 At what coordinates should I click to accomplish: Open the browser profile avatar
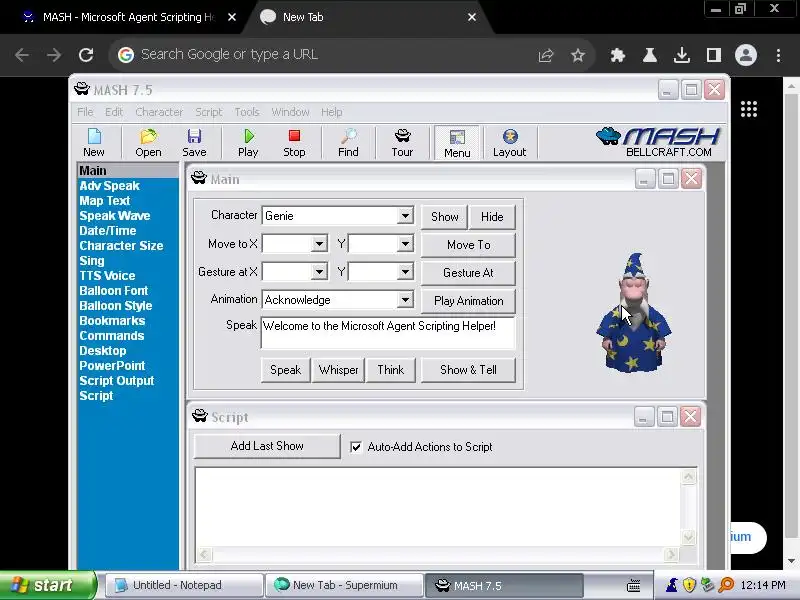(x=745, y=55)
